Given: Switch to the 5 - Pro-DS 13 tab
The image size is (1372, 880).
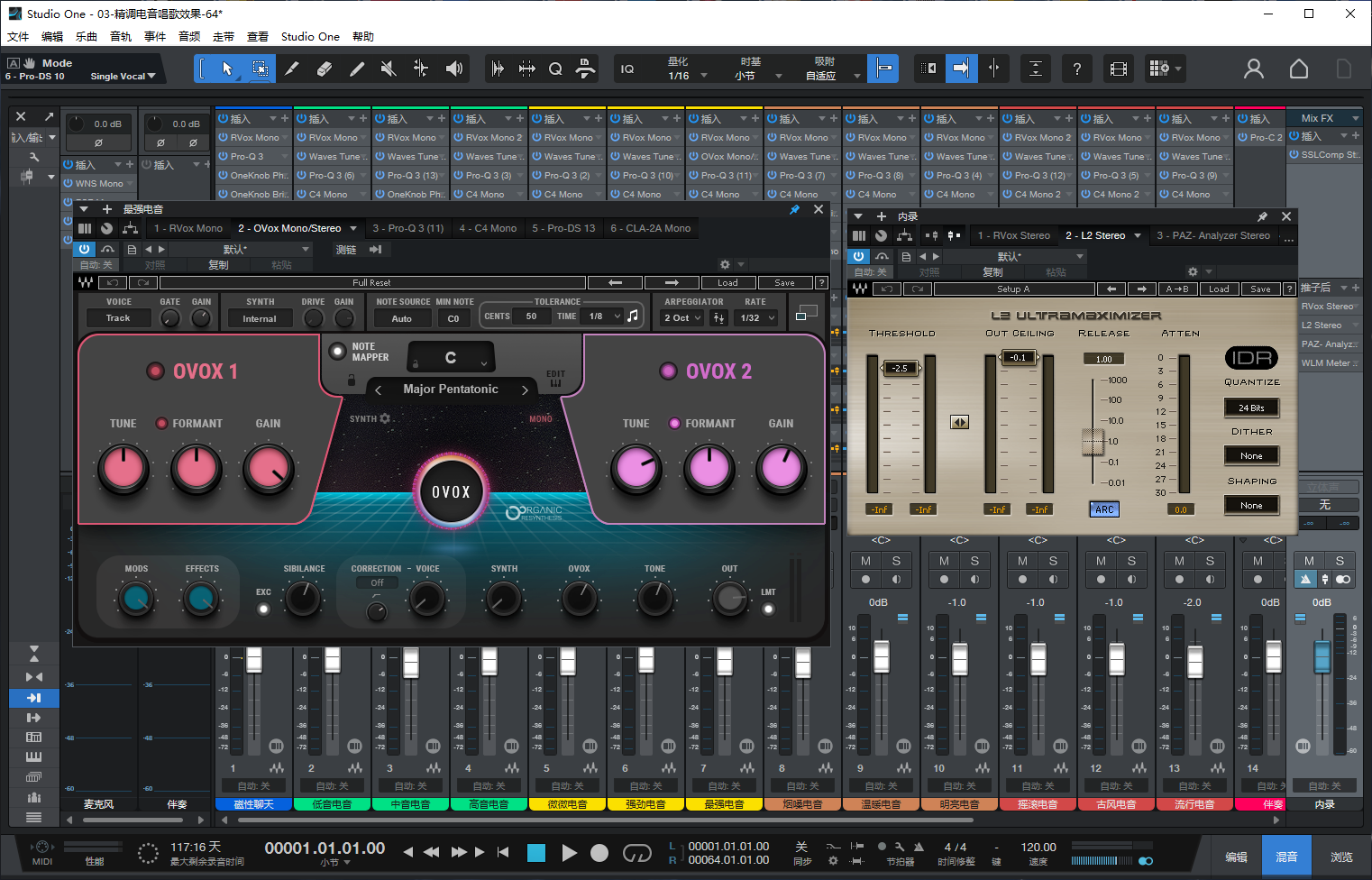Looking at the screenshot, I should tap(563, 227).
